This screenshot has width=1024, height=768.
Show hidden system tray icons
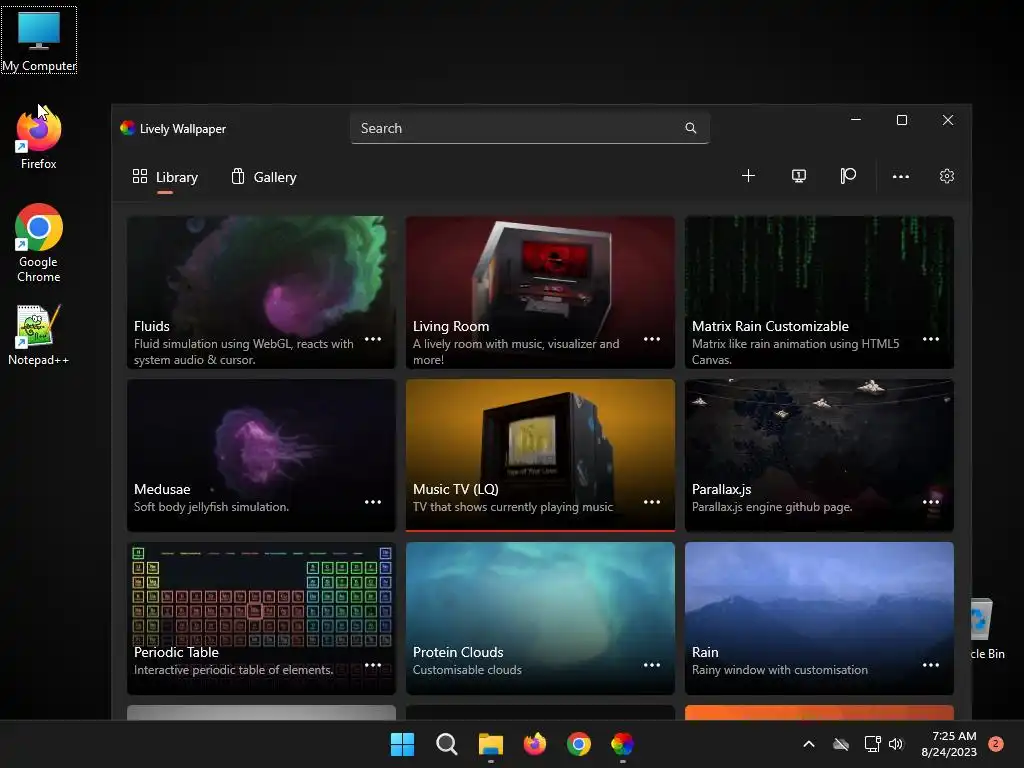coord(808,744)
